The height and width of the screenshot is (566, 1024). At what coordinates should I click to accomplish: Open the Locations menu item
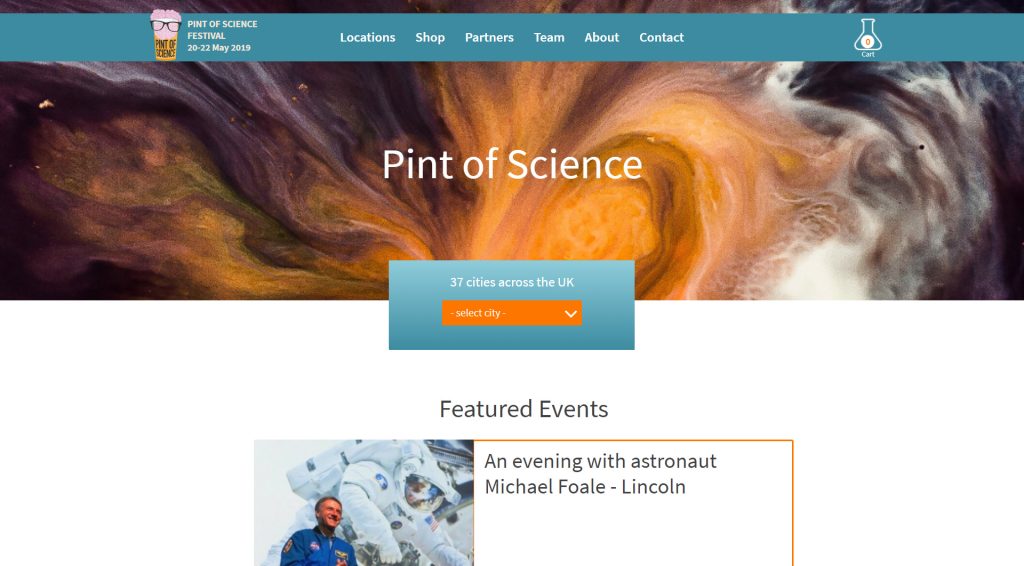coord(368,37)
